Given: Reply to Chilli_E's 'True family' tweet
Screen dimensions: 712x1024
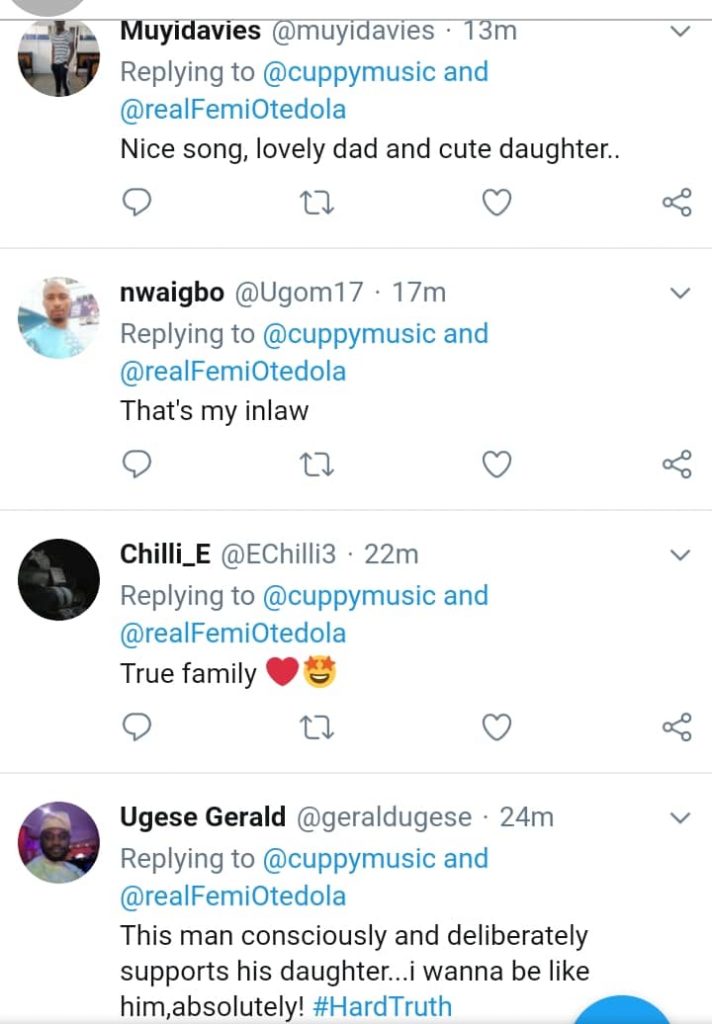Looking at the screenshot, I should (x=136, y=728).
